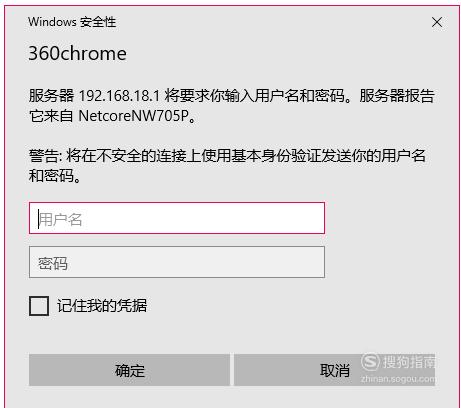This screenshot has height=408, width=461.
Task: Close the Windows 安全性 dialog with X
Action: tap(437, 22)
